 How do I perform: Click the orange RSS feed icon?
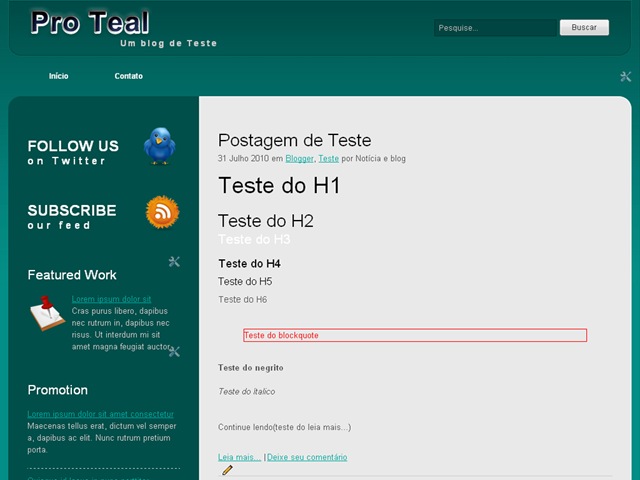pyautogui.click(x=162, y=212)
